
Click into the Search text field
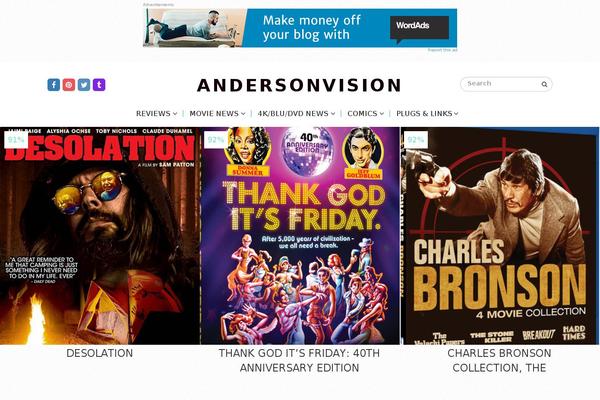(501, 84)
